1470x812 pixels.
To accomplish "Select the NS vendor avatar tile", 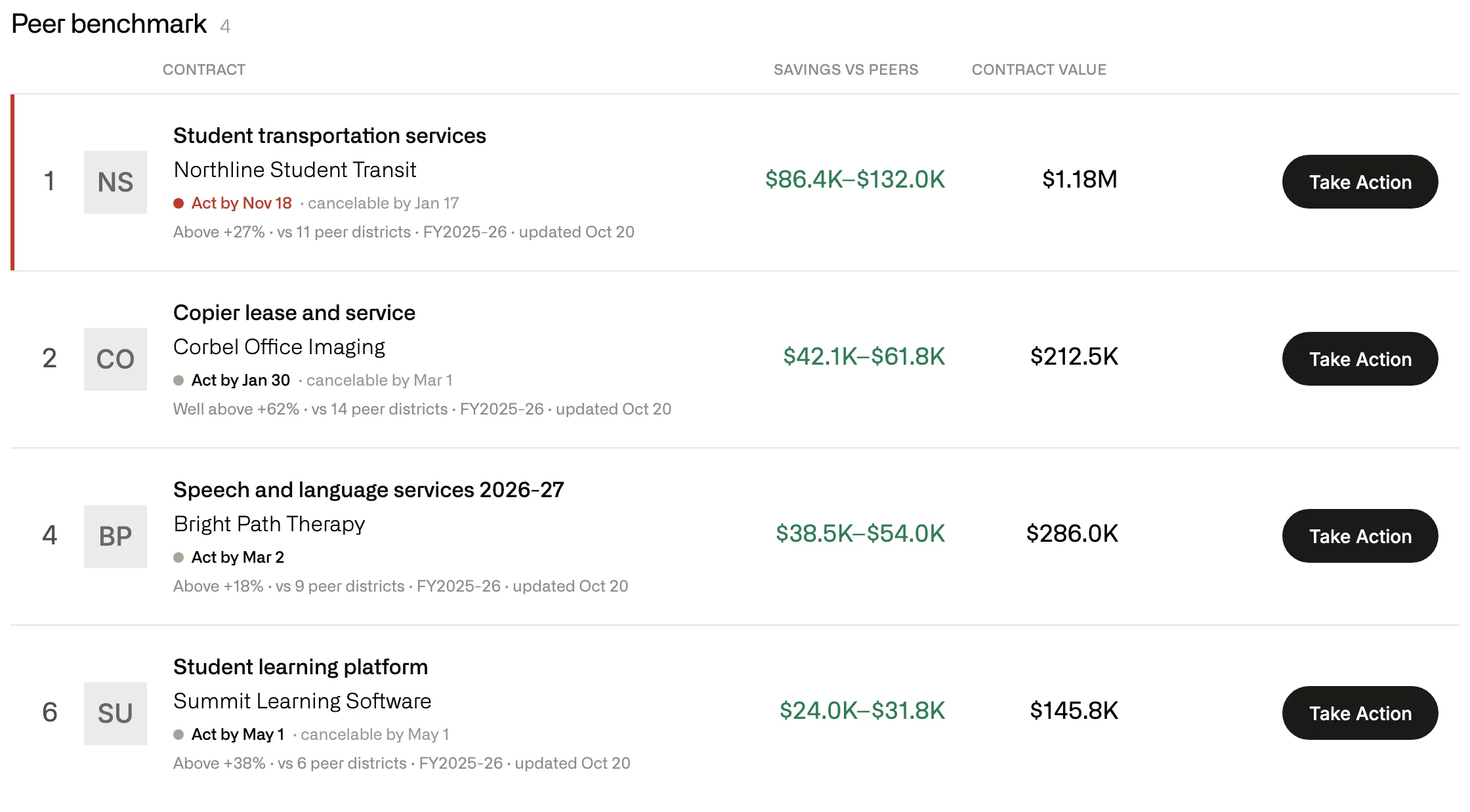I will pyautogui.click(x=115, y=182).
